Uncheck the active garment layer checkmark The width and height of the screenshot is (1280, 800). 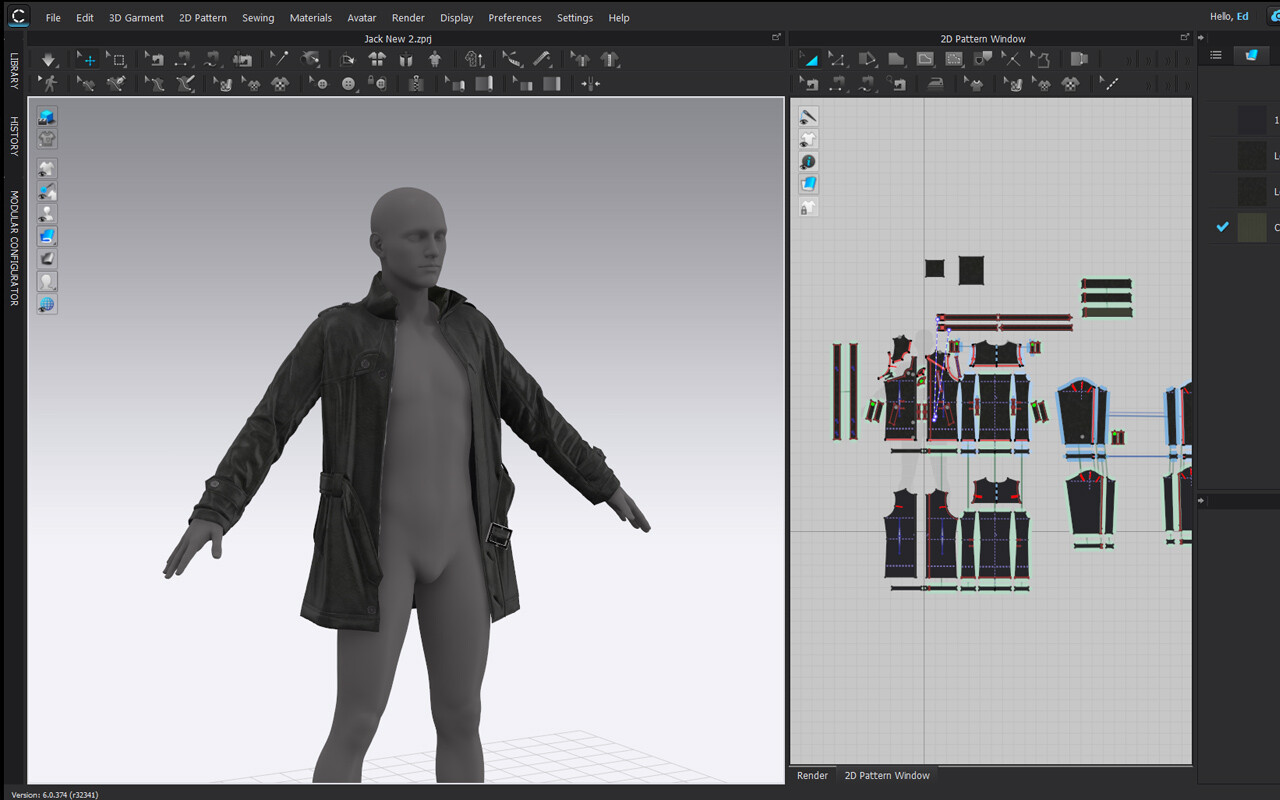[x=1222, y=227]
